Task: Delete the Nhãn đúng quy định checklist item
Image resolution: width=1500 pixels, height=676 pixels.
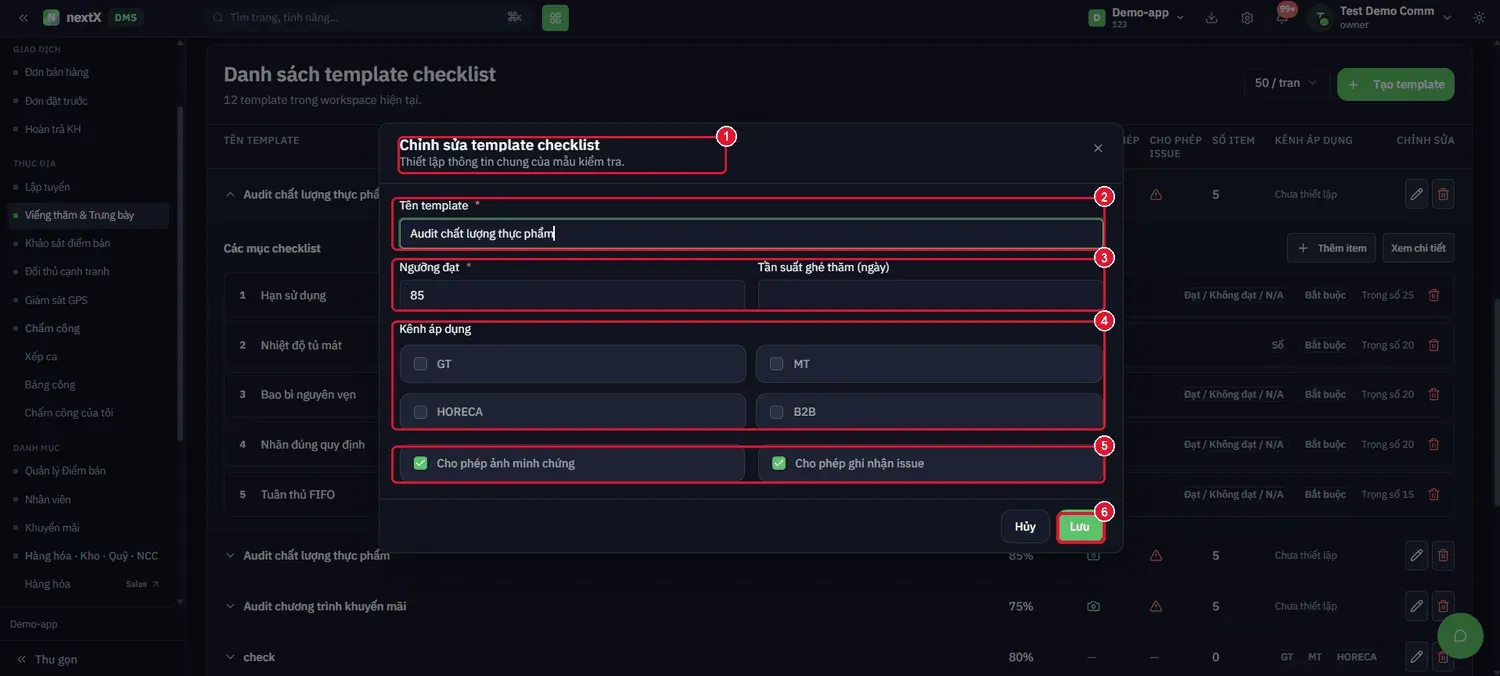Action: tap(1434, 444)
